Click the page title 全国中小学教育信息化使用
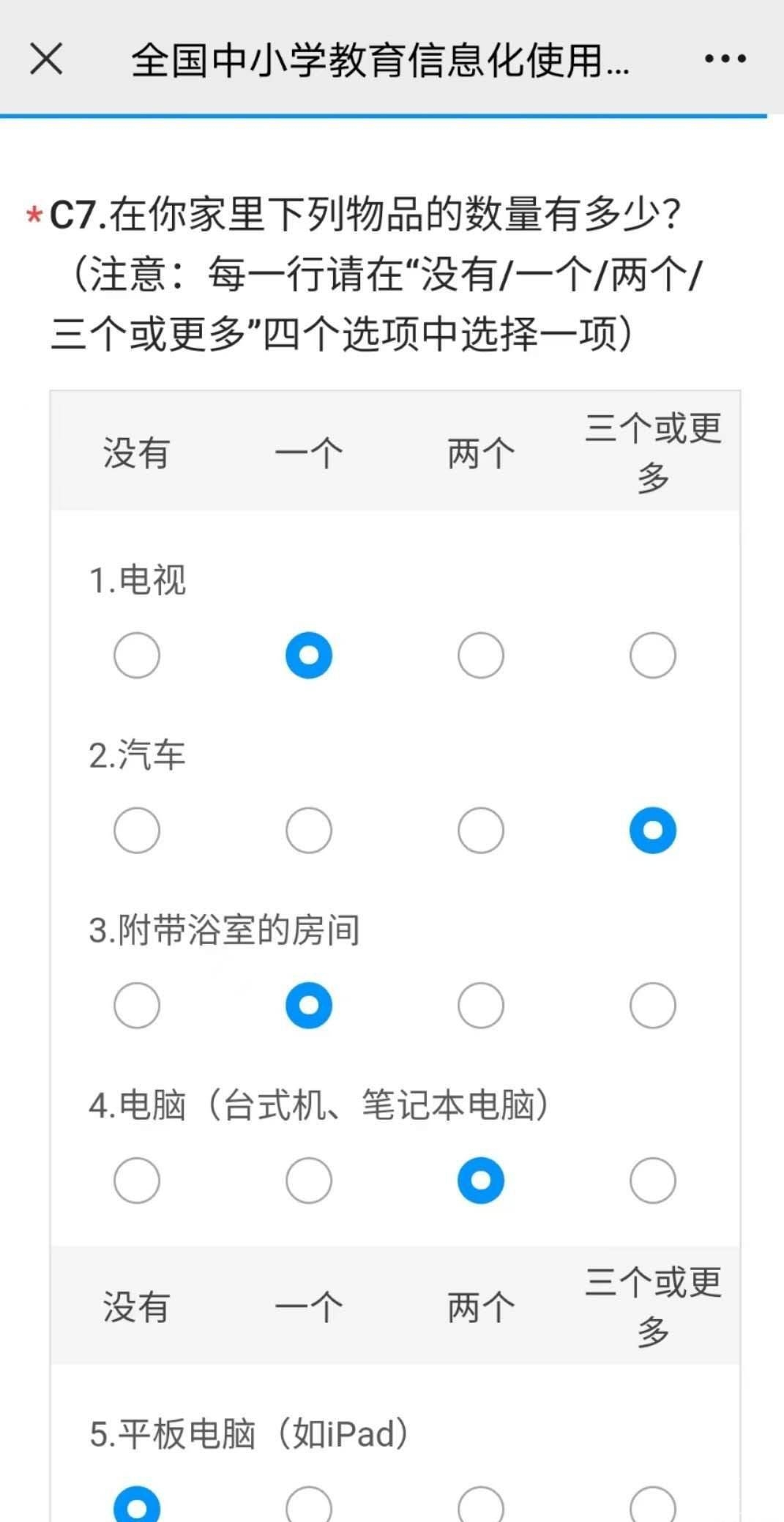 click(380, 60)
